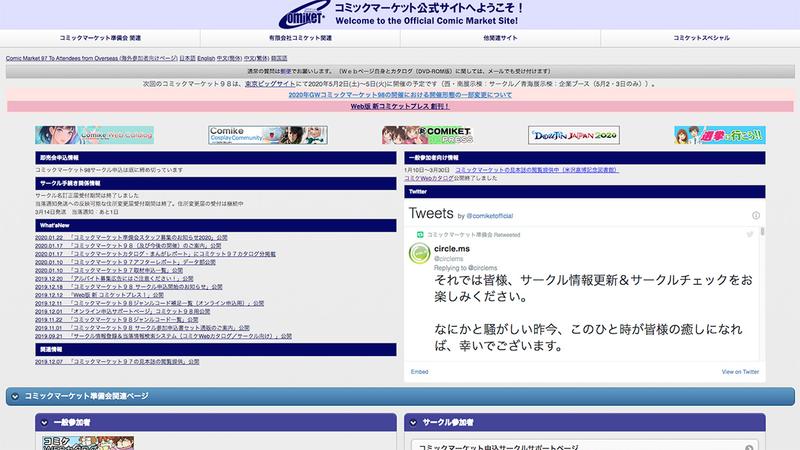Open the Comike Web Catalog banner
Viewport: 800px width, 450px height.
point(94,135)
